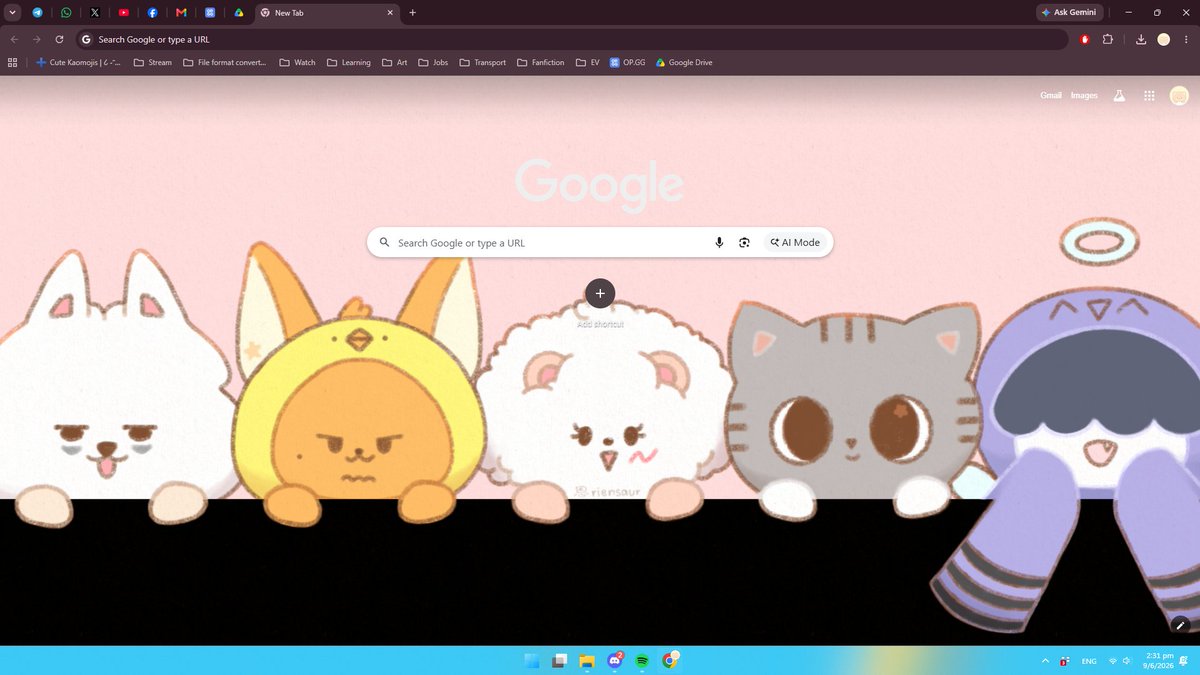Click the Chrome taskbar icon
Screen dimensions: 1200x675
click(670, 660)
